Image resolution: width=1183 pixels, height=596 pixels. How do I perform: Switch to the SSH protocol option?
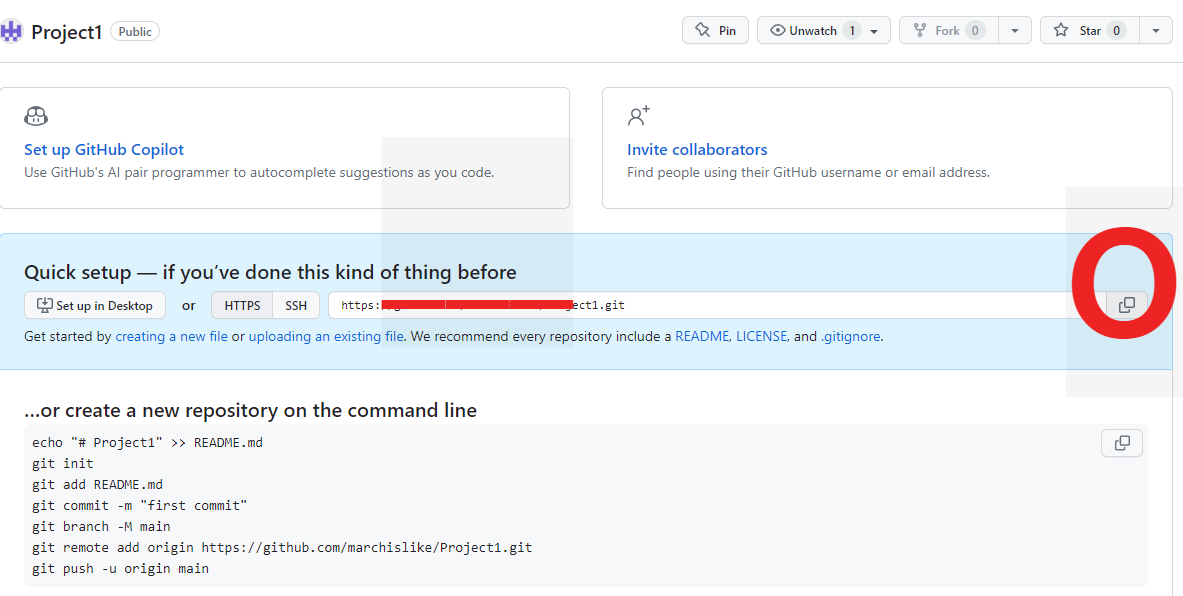[296, 306]
